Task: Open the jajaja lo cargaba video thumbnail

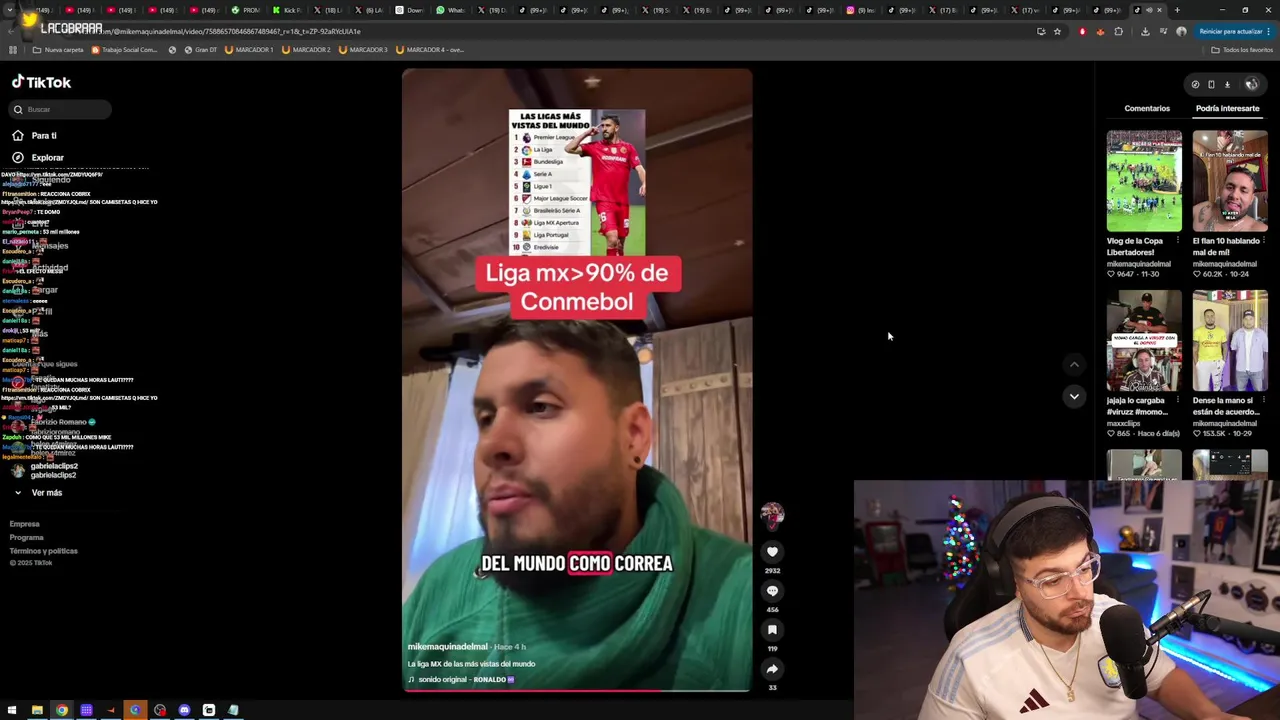Action: (1144, 341)
